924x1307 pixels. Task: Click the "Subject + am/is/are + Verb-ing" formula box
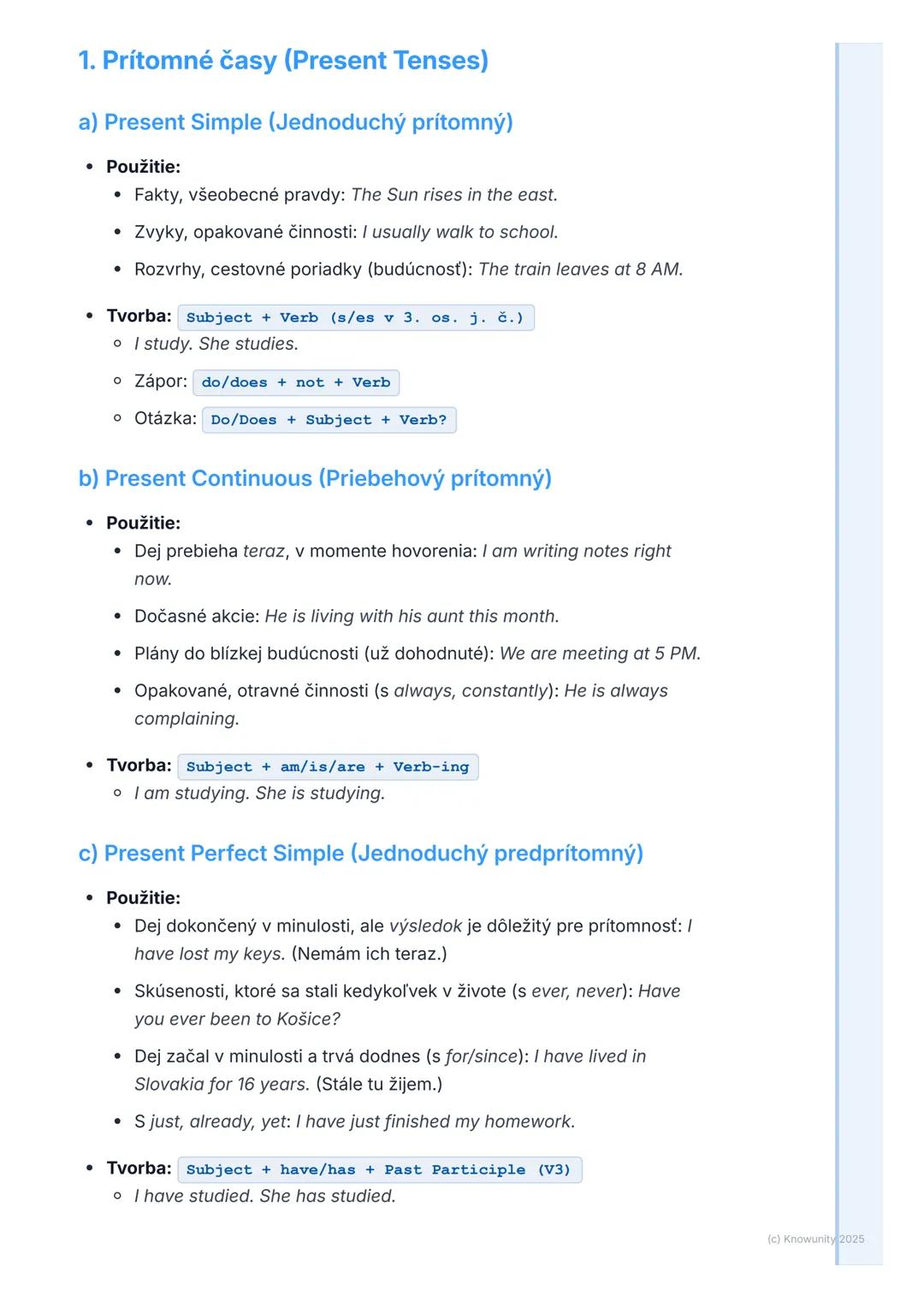pos(328,766)
